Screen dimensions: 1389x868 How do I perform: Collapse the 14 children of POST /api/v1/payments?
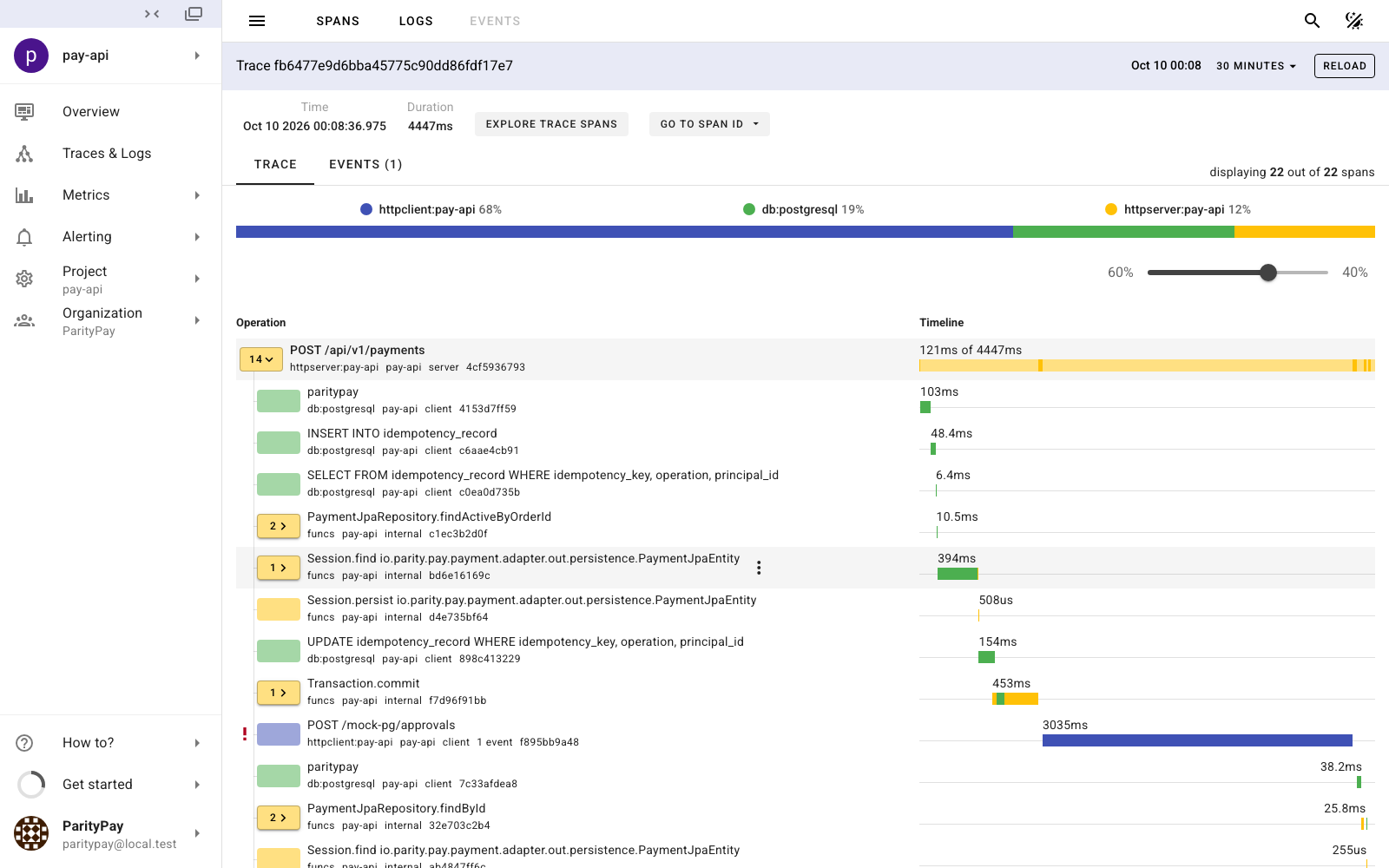(261, 359)
